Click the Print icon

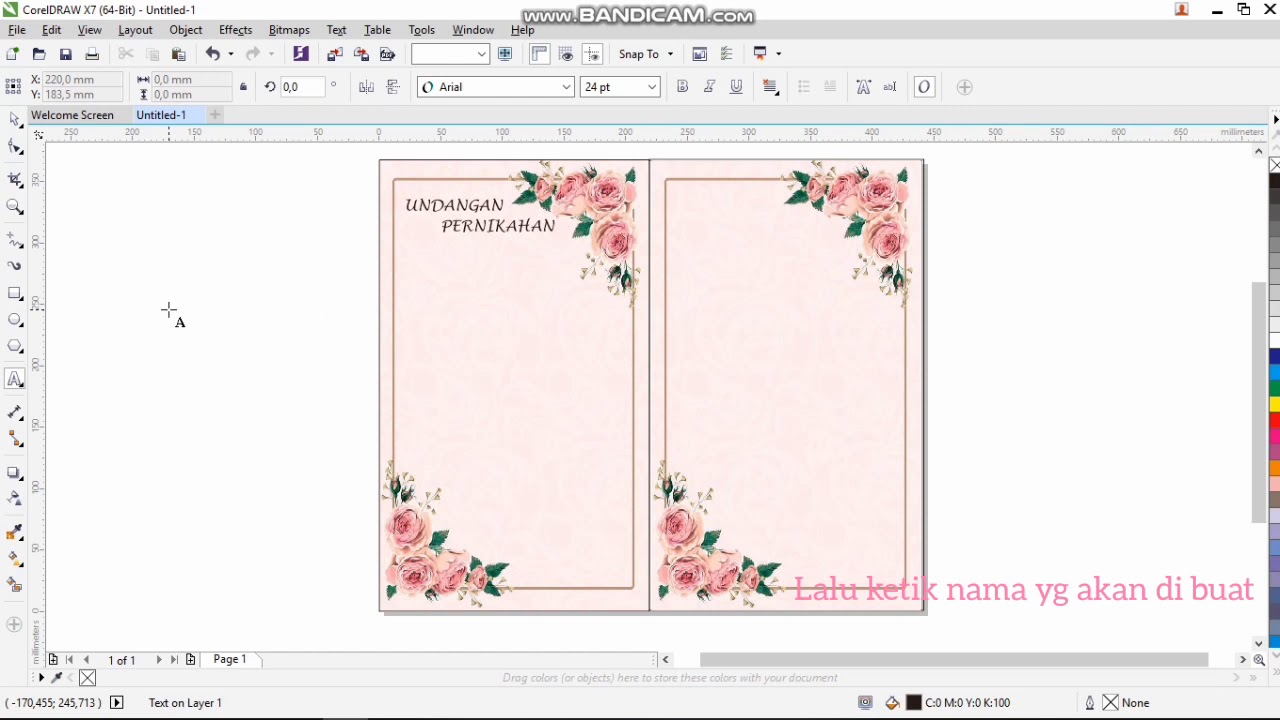pos(92,54)
